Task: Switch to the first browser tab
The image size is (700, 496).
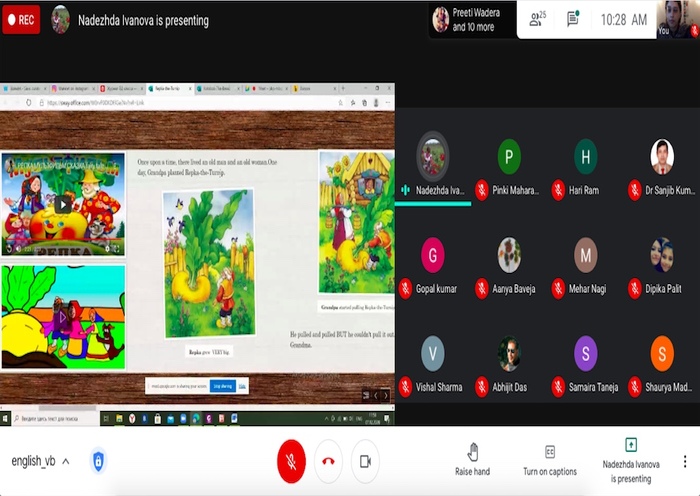Action: point(25,88)
